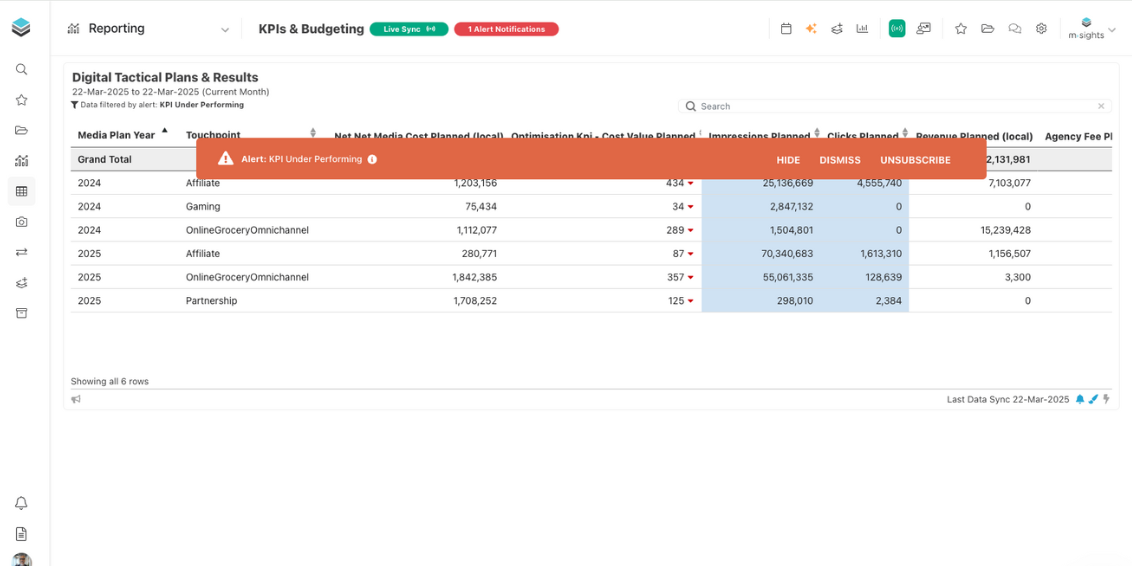
Task: Click the bell icon beside Last Data Sync
Action: (x=1080, y=399)
